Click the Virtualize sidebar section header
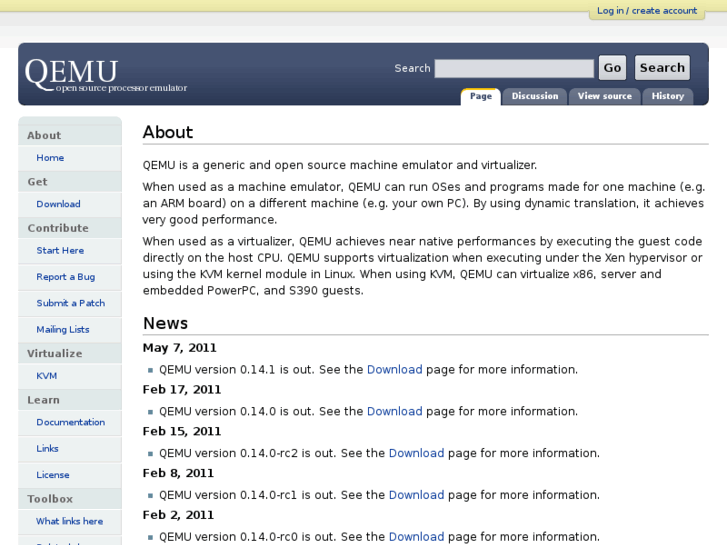Viewport: 727px width, 545px height. pos(55,353)
